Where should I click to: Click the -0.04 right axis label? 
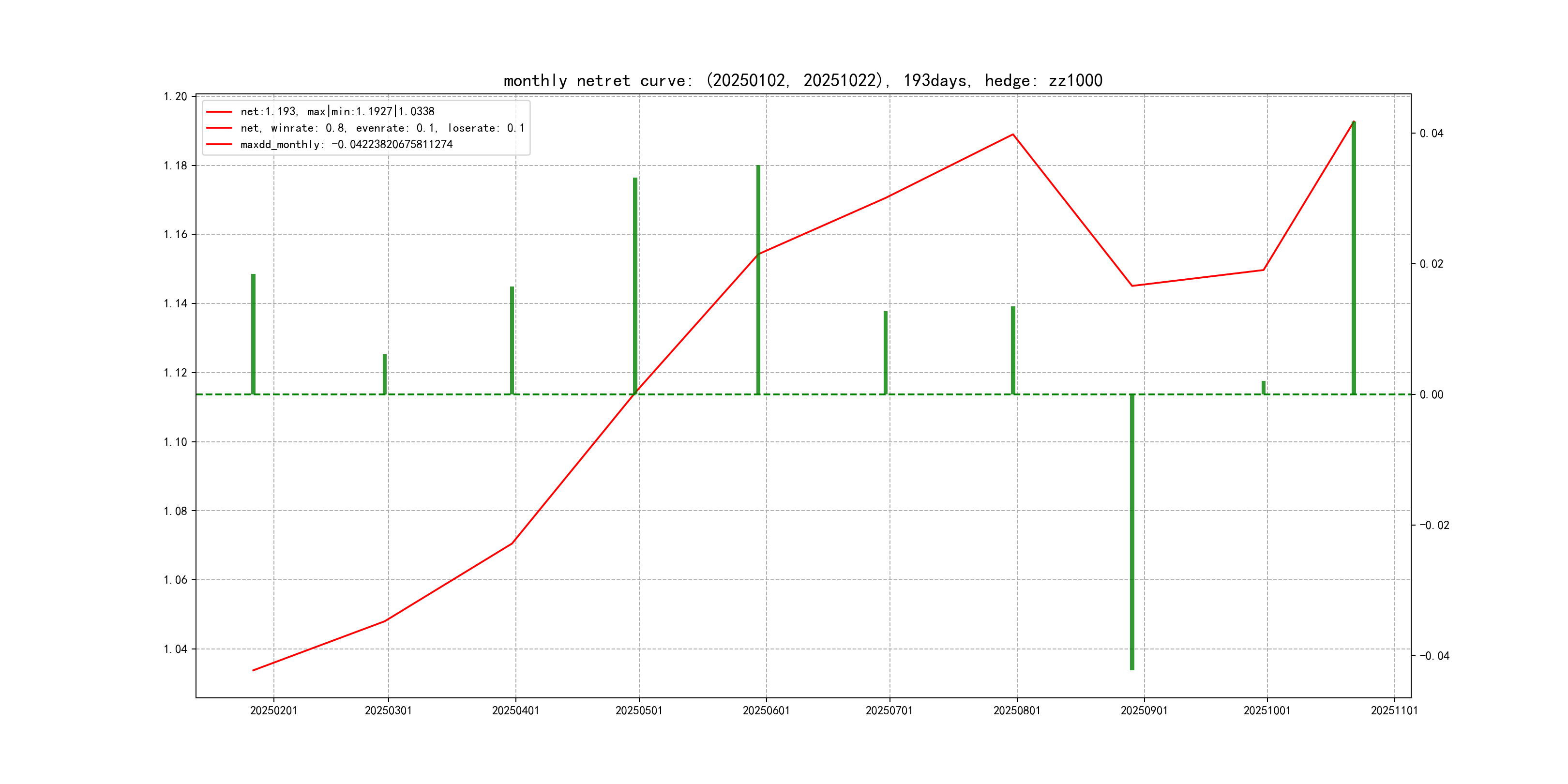tap(1434, 656)
